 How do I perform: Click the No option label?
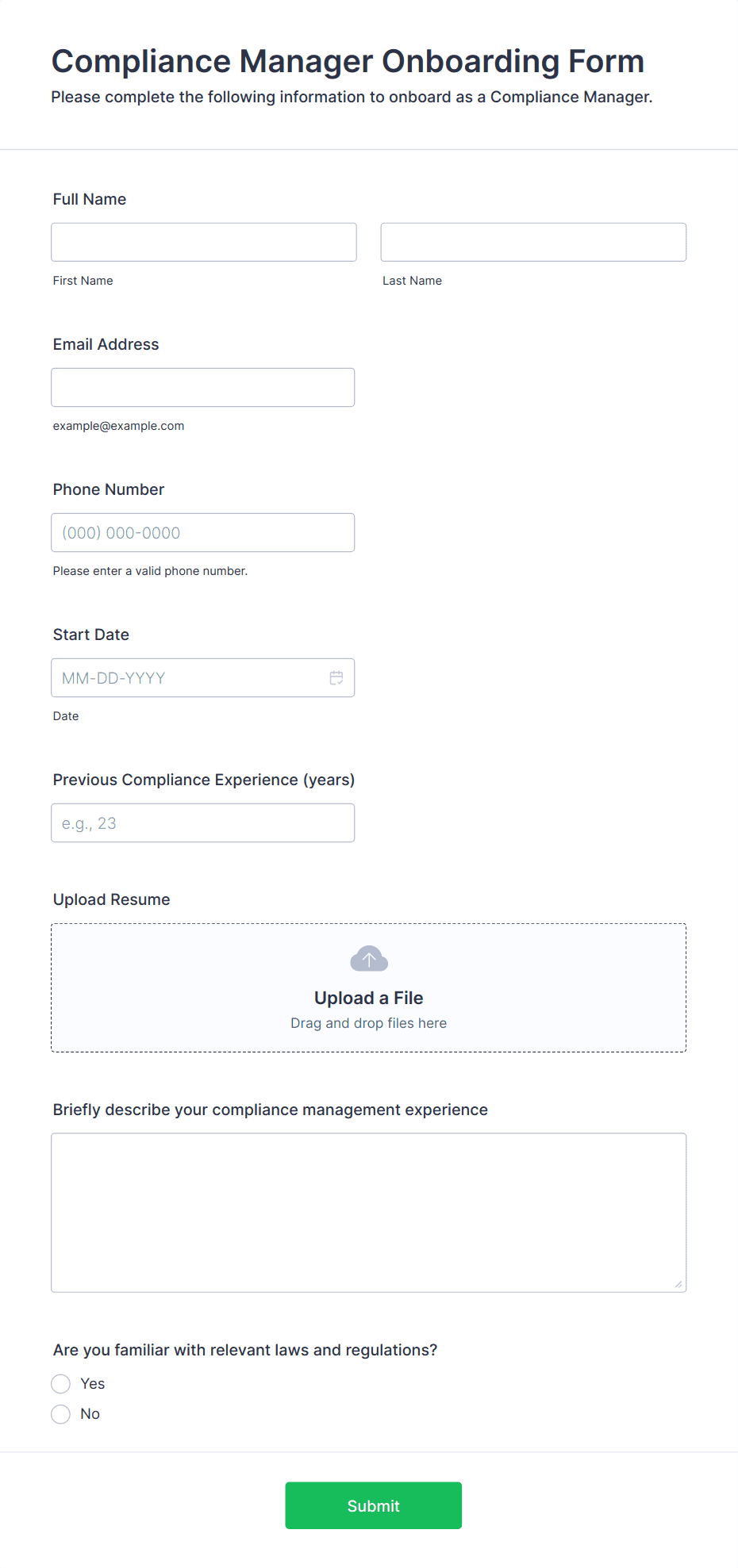coord(90,1414)
